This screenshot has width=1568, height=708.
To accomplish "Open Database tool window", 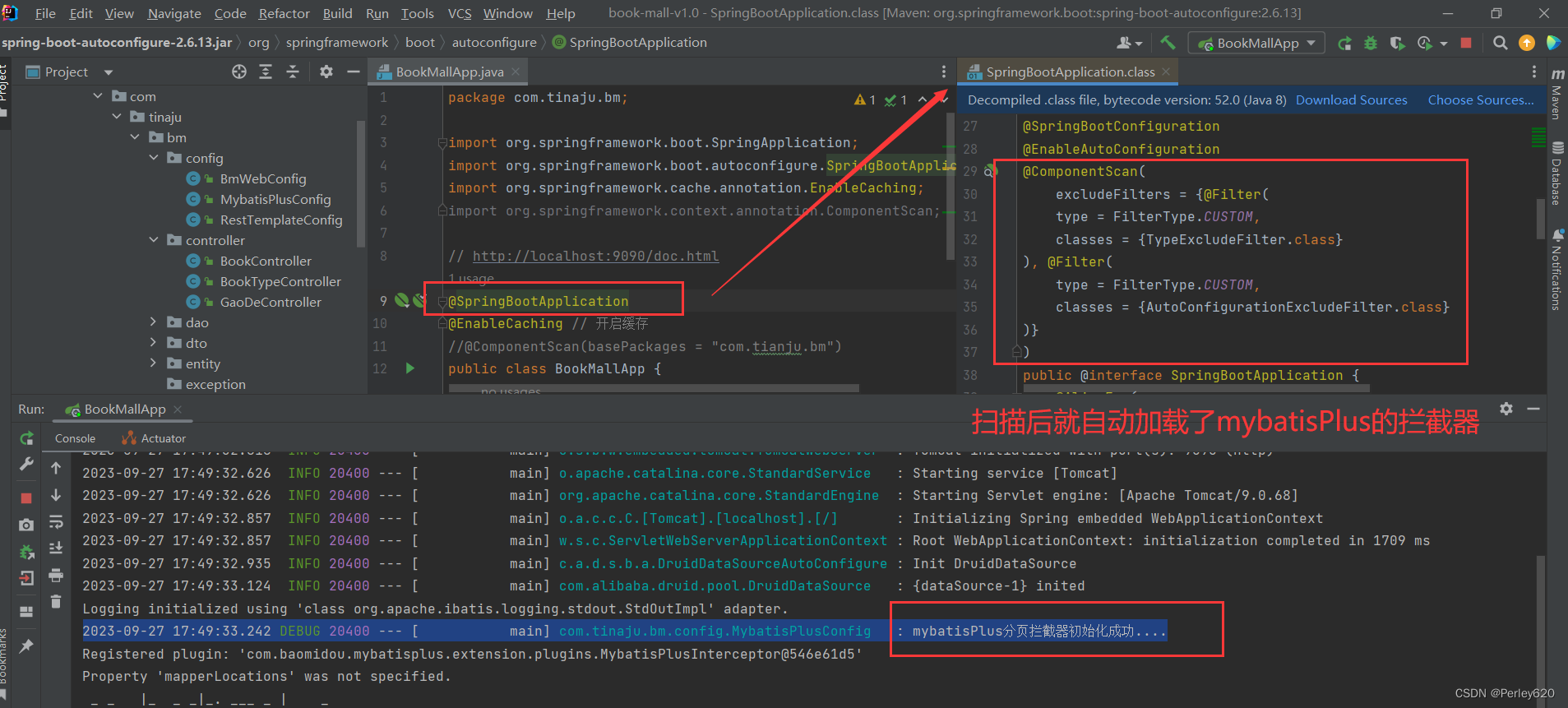I will coord(1557,174).
